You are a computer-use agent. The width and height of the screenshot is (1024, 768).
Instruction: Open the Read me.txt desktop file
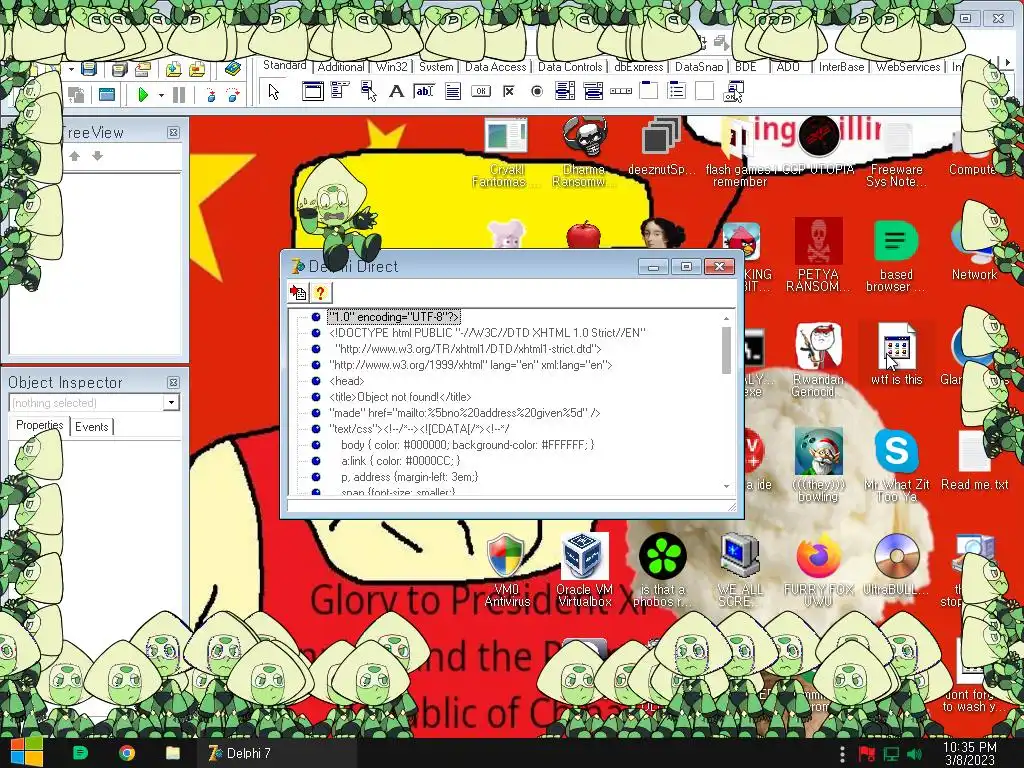pyautogui.click(x=974, y=460)
